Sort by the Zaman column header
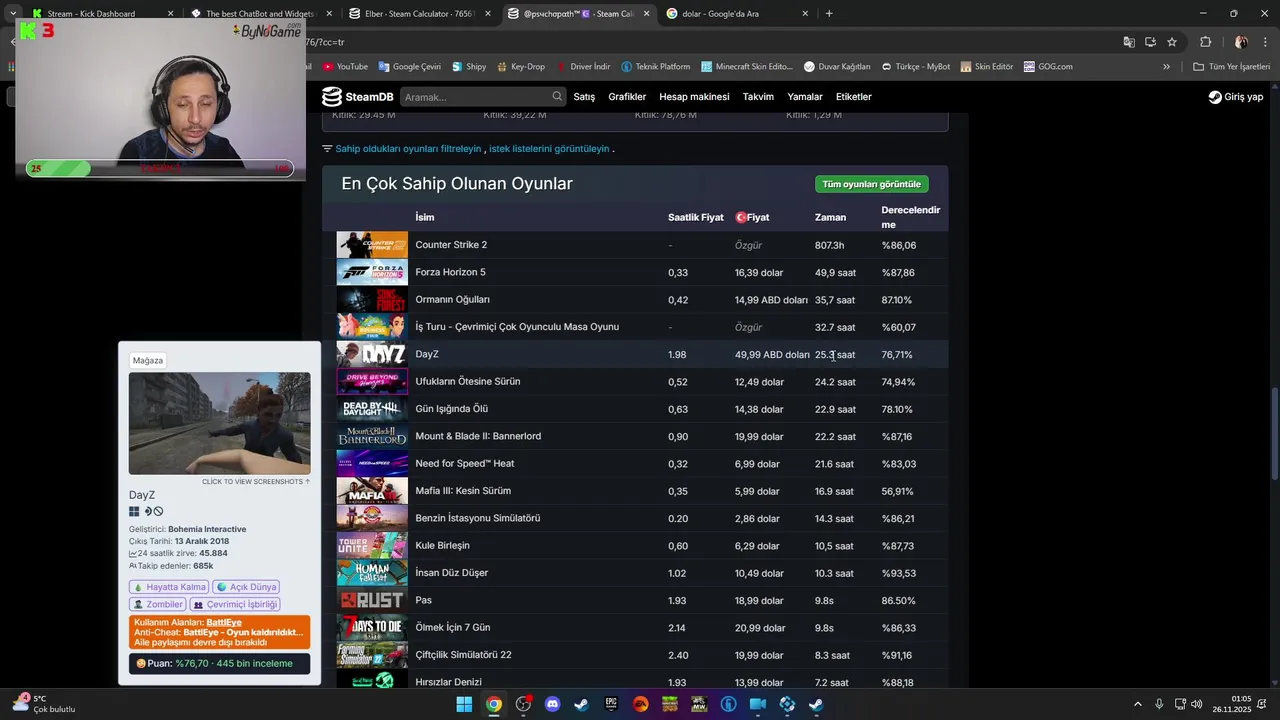This screenshot has height=720, width=1280. (x=830, y=217)
